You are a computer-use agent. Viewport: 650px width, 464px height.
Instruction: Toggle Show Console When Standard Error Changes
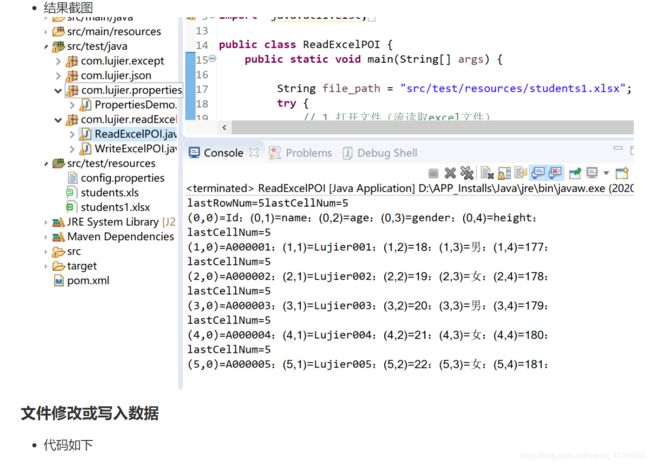[x=555, y=172]
